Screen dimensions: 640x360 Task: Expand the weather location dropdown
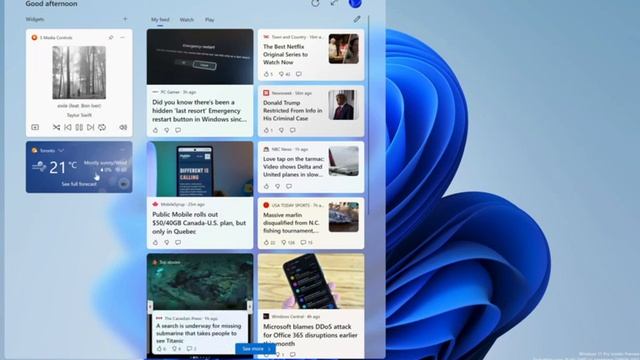(61, 151)
